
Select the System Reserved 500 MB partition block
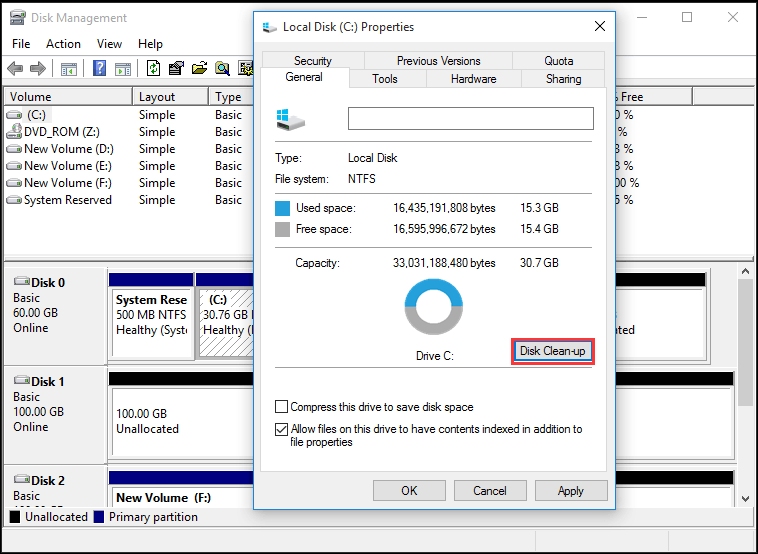pyautogui.click(x=152, y=316)
